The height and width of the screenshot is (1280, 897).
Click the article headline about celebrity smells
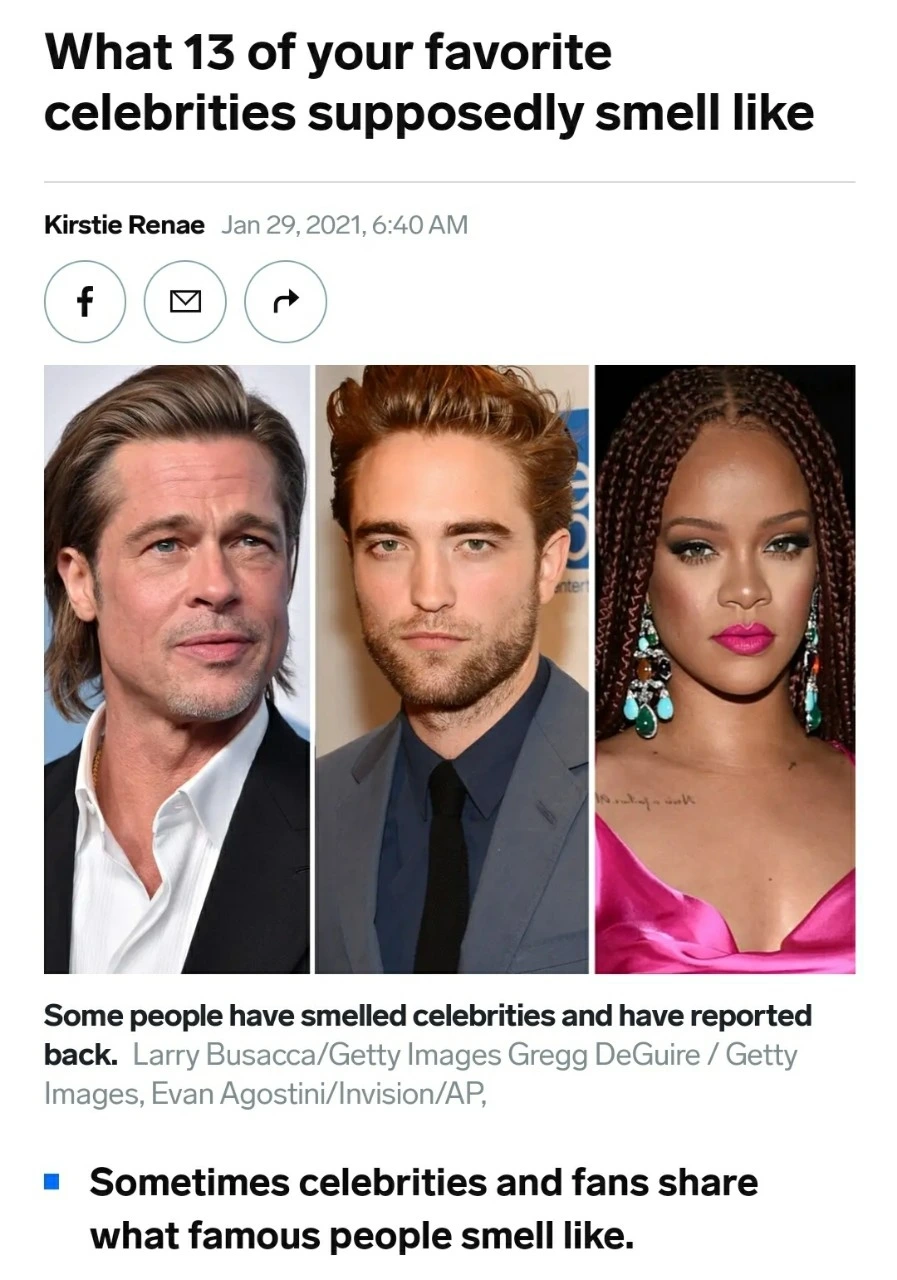point(429,82)
